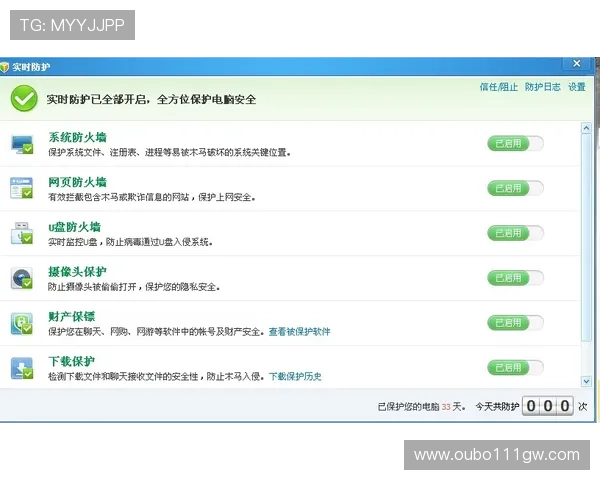Click the 今天共防护 label
Viewport: 600px width, 480px height.
pyautogui.click(x=497, y=407)
